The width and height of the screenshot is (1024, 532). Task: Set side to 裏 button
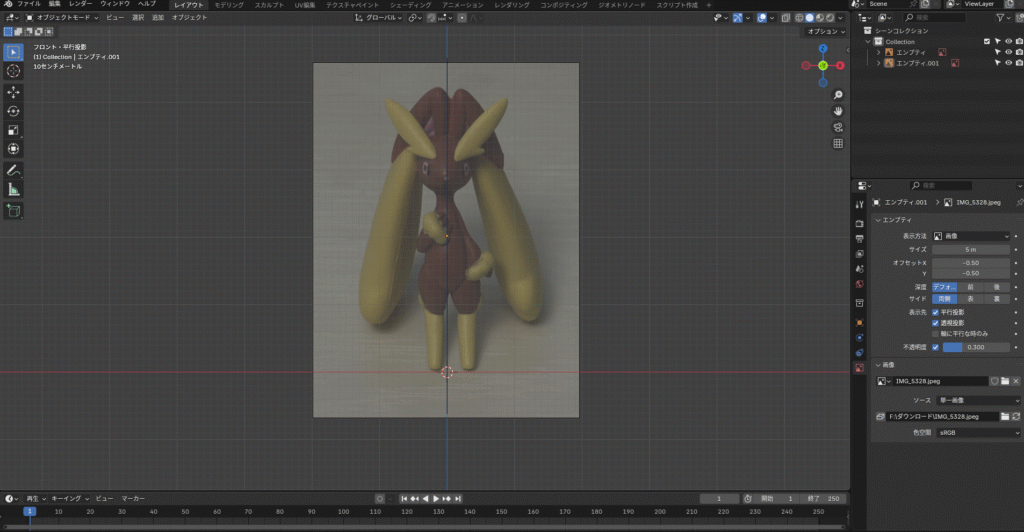(x=997, y=299)
